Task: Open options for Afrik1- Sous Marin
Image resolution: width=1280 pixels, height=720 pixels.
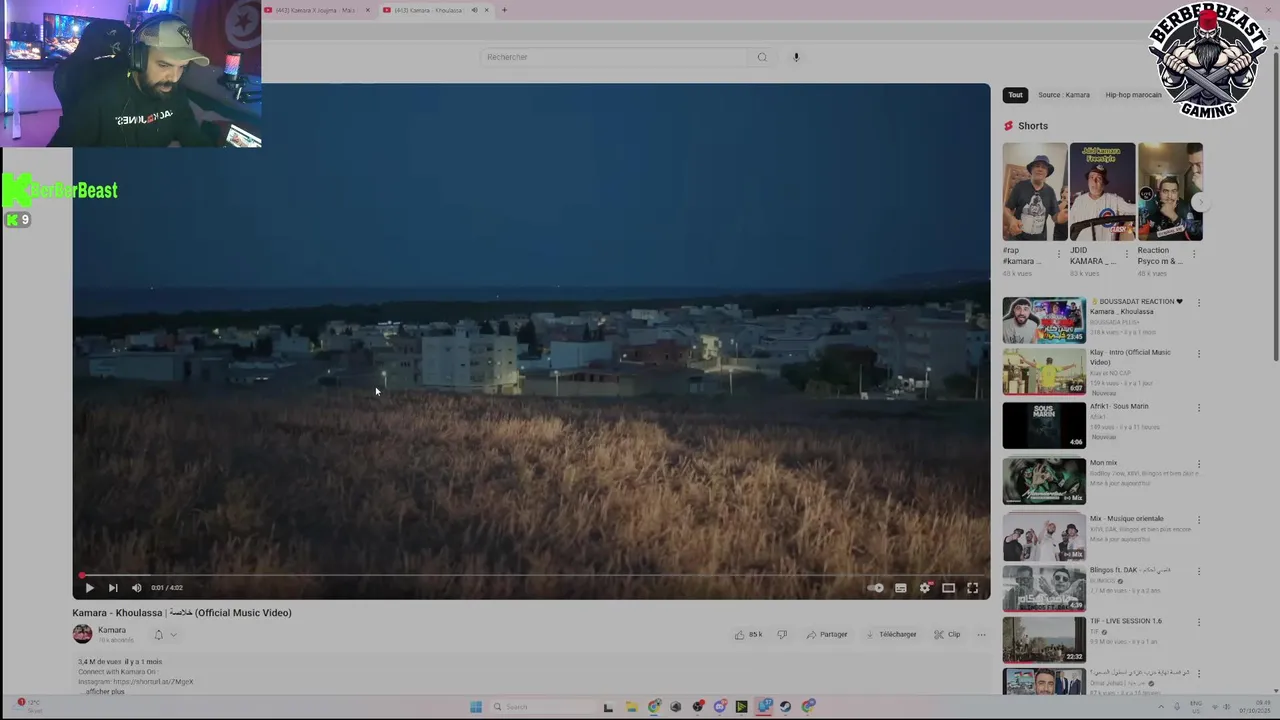Action: tap(1199, 408)
